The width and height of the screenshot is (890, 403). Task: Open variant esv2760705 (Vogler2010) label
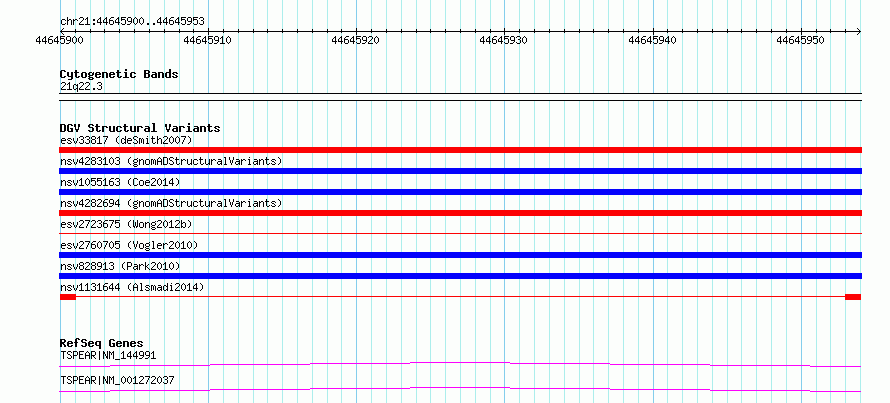coord(129,245)
